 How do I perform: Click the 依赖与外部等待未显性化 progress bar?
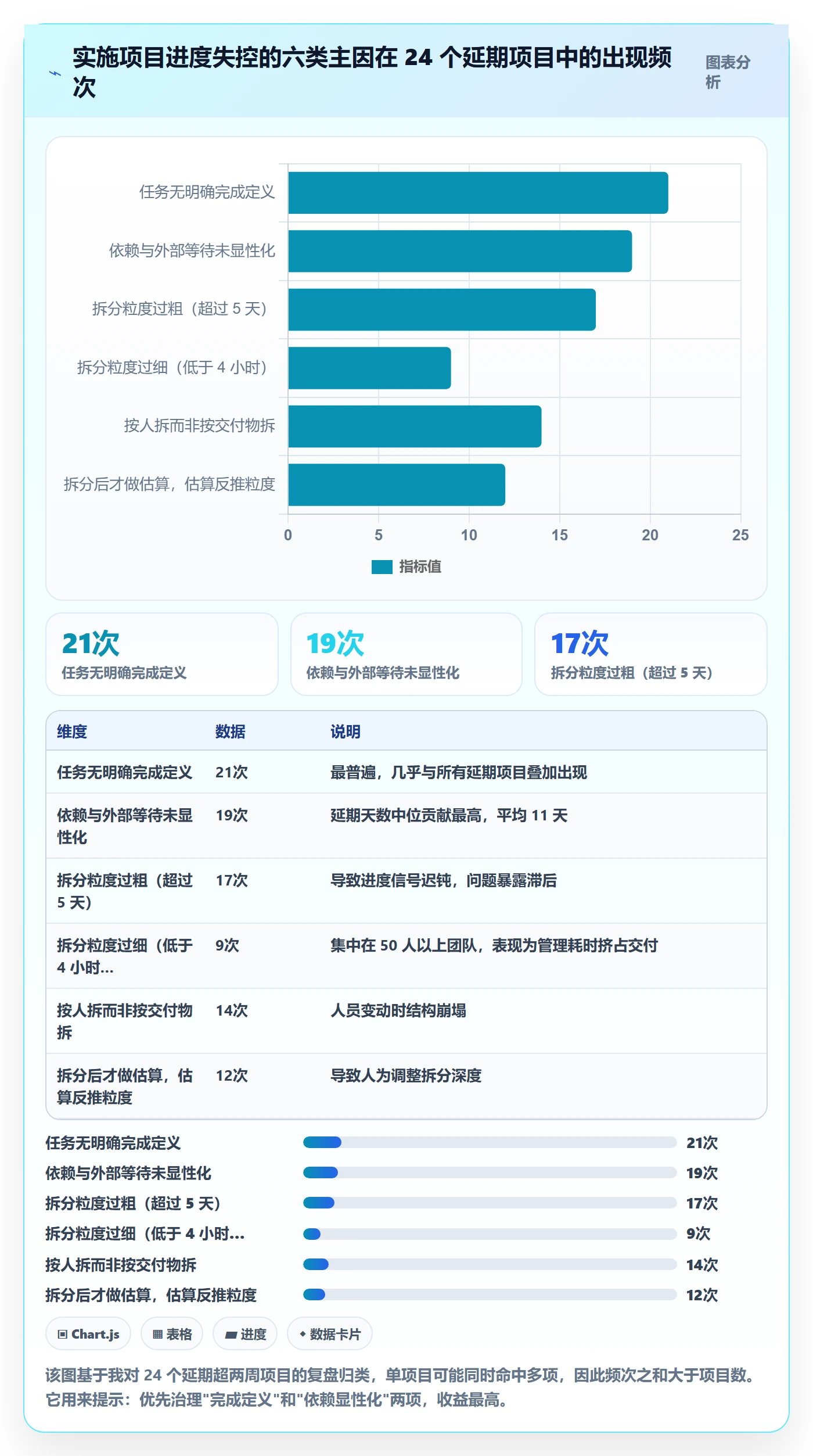point(490,1172)
